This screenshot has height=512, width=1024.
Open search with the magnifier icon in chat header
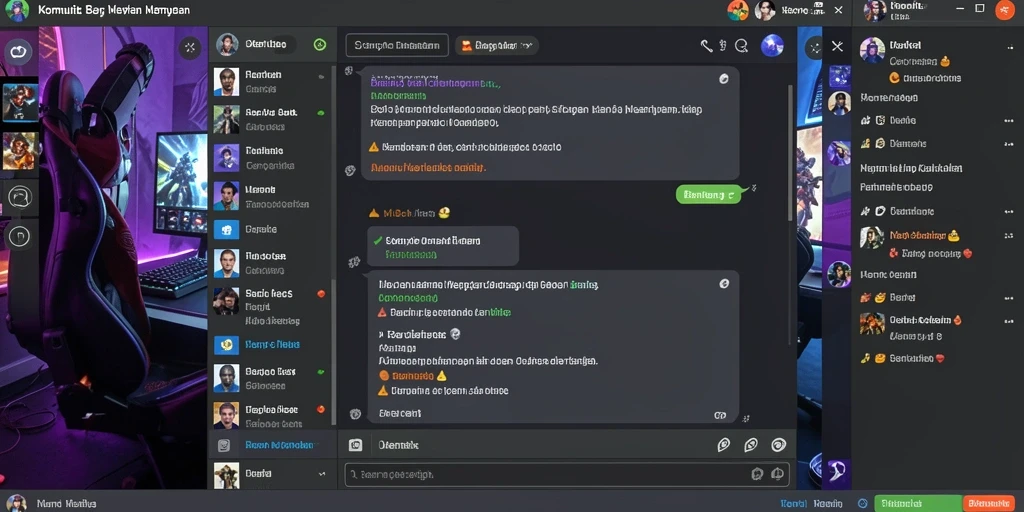(741, 46)
